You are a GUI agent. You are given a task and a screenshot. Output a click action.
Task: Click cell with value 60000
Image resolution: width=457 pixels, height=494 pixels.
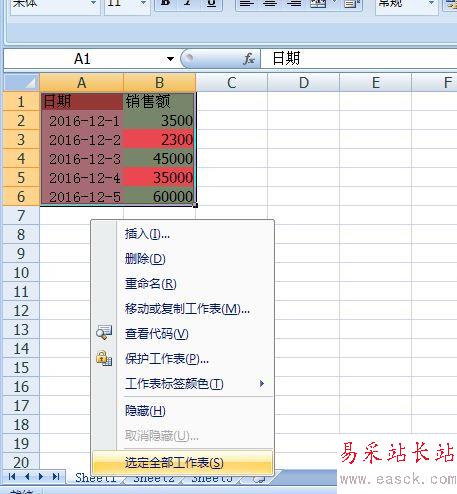pyautogui.click(x=159, y=196)
